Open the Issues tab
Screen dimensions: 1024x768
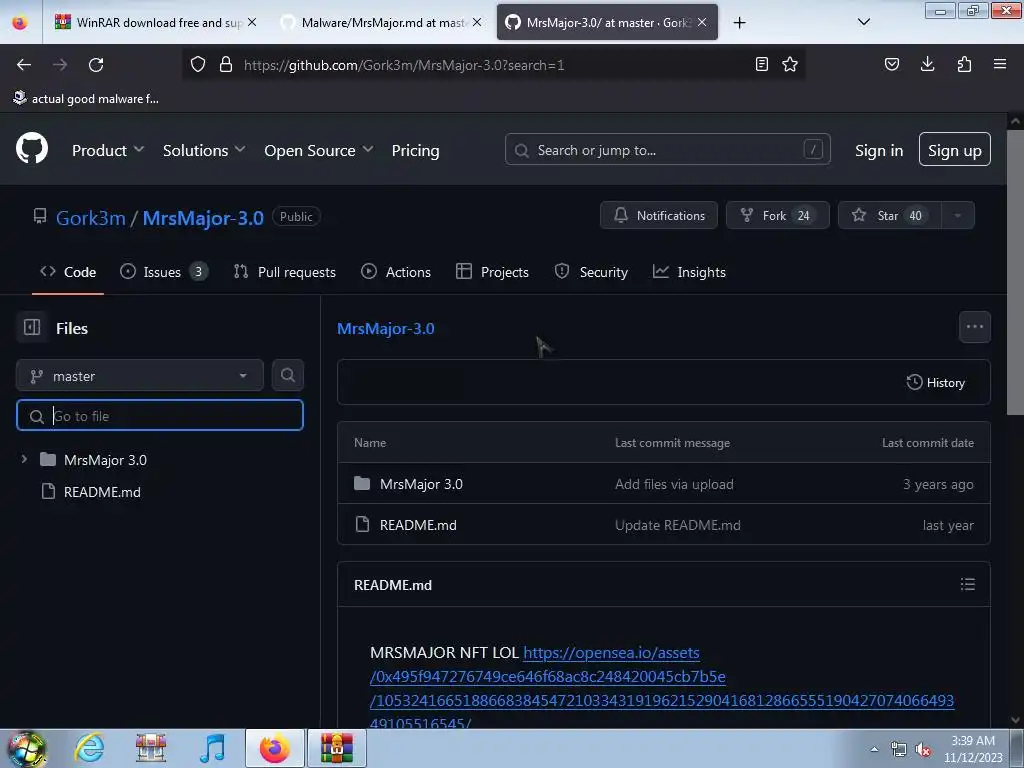coord(164,272)
